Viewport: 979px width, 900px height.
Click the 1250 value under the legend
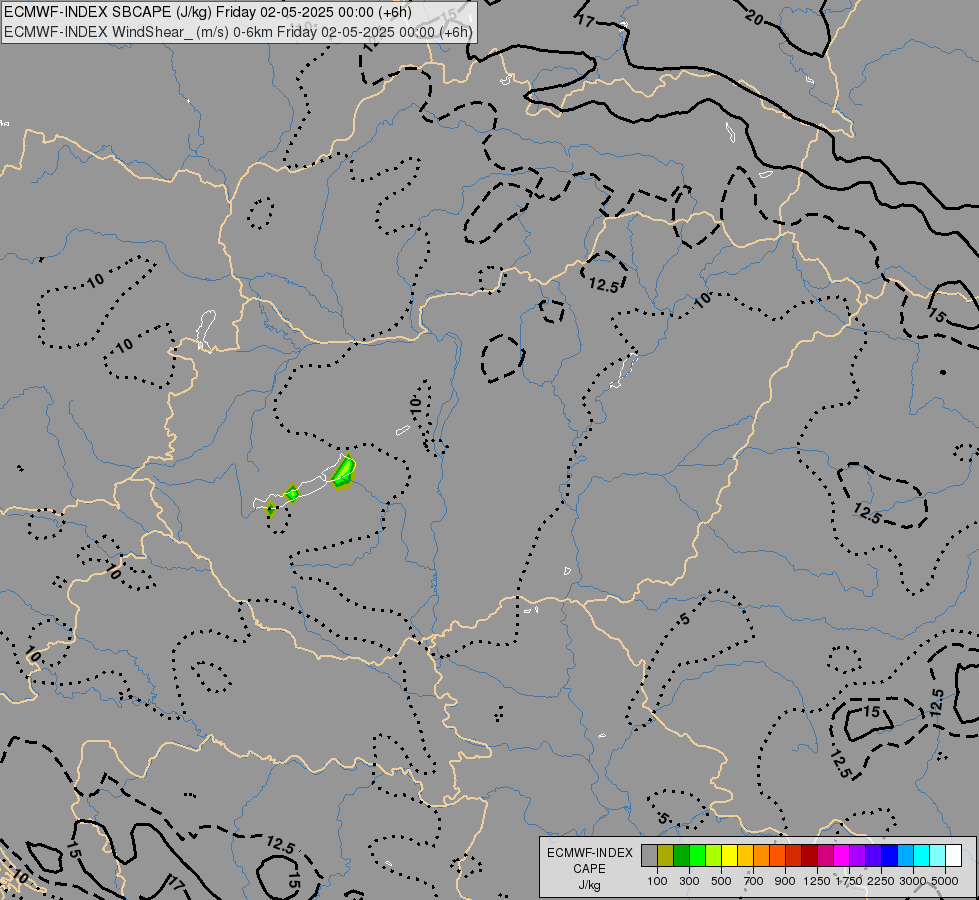[x=817, y=881]
